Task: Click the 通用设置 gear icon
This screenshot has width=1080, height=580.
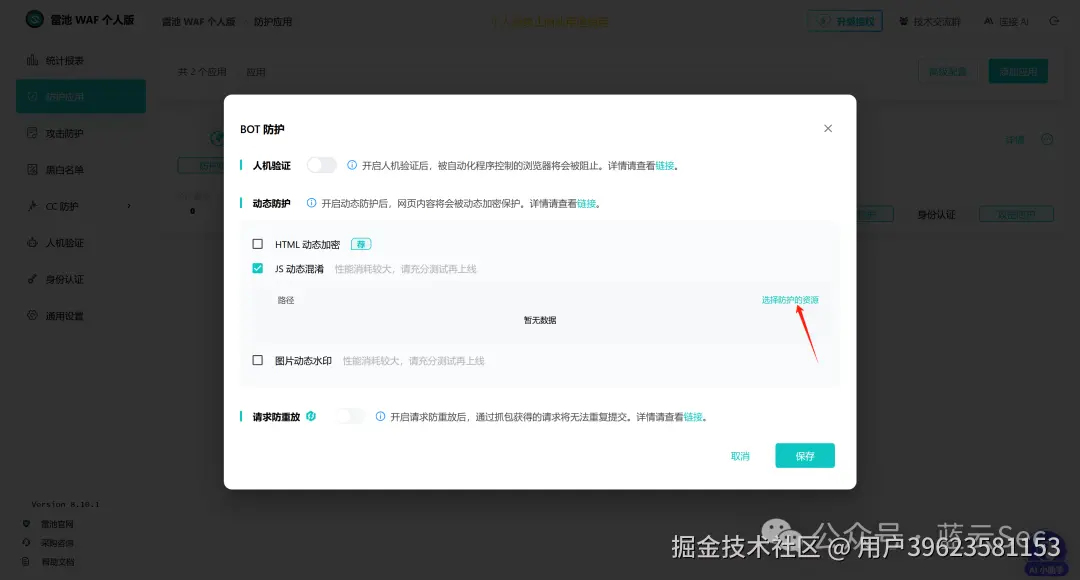Action: pyautogui.click(x=32, y=315)
